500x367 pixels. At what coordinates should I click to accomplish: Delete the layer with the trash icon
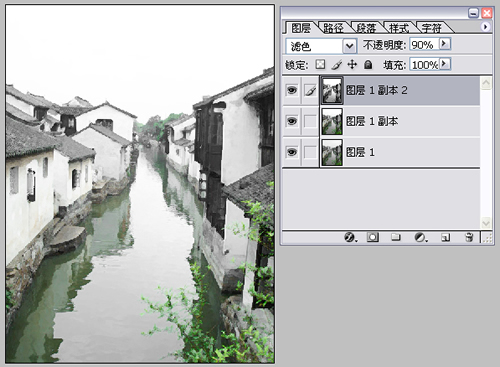[x=469, y=237]
